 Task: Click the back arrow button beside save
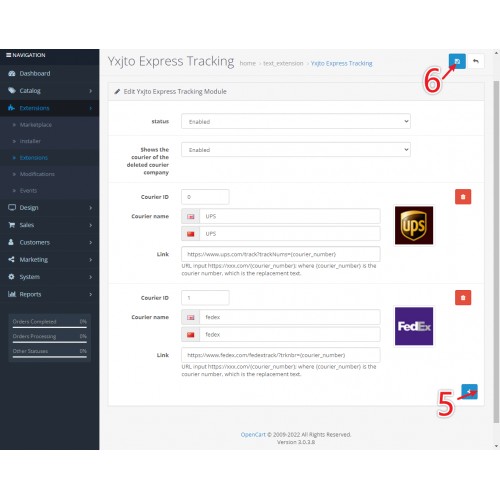click(x=476, y=61)
